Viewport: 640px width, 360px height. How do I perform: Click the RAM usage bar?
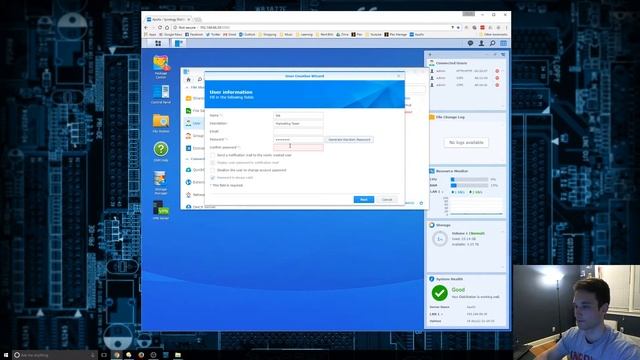[469, 185]
